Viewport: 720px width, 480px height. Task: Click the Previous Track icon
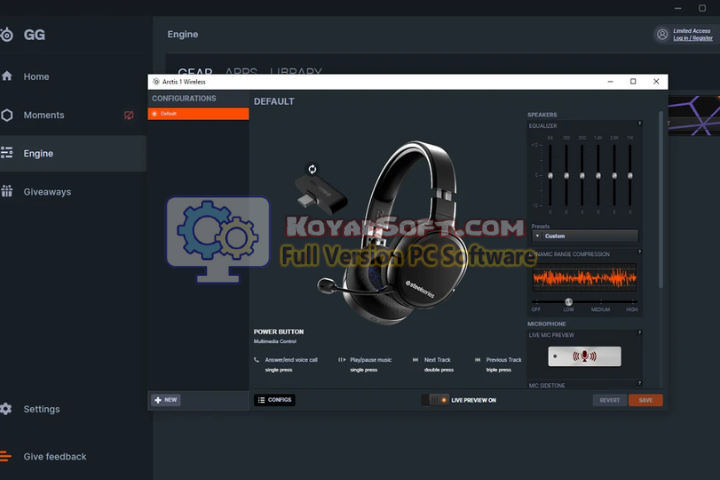coord(478,360)
